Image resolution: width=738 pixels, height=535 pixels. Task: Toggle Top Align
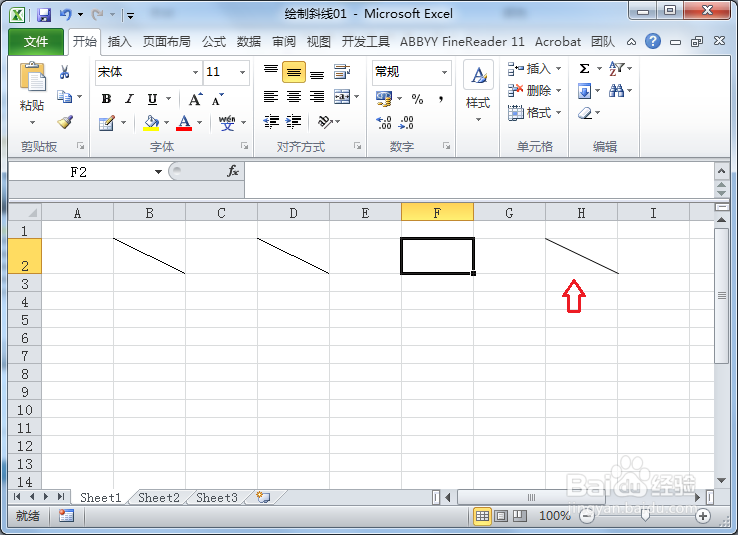coord(271,72)
